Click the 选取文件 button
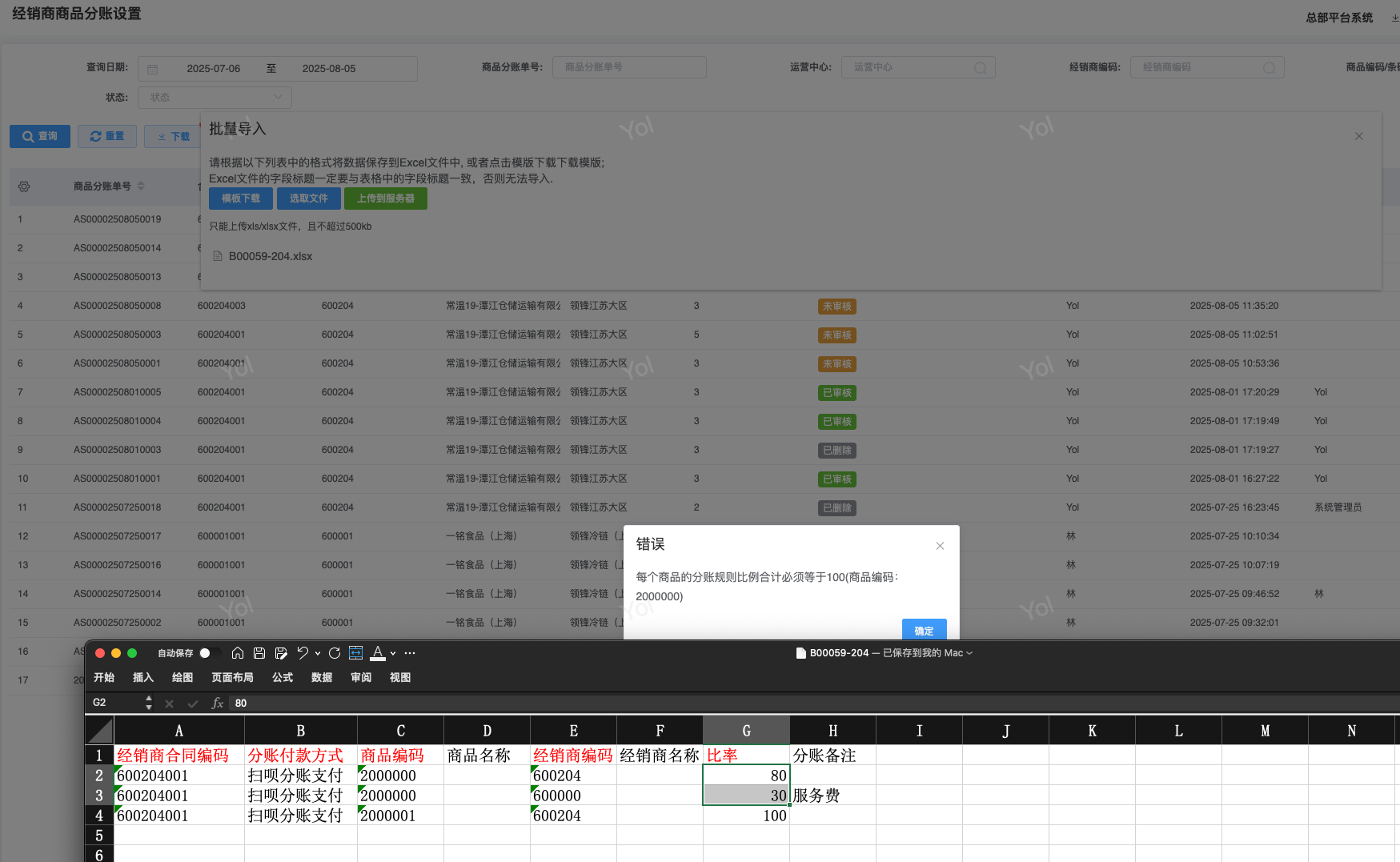The height and width of the screenshot is (862, 1400). (x=308, y=198)
